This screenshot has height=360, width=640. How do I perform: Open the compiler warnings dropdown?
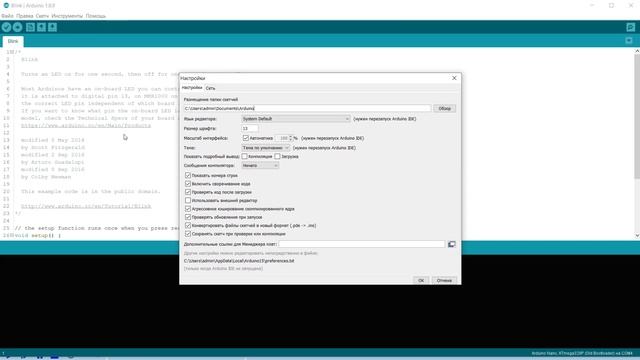pos(260,165)
